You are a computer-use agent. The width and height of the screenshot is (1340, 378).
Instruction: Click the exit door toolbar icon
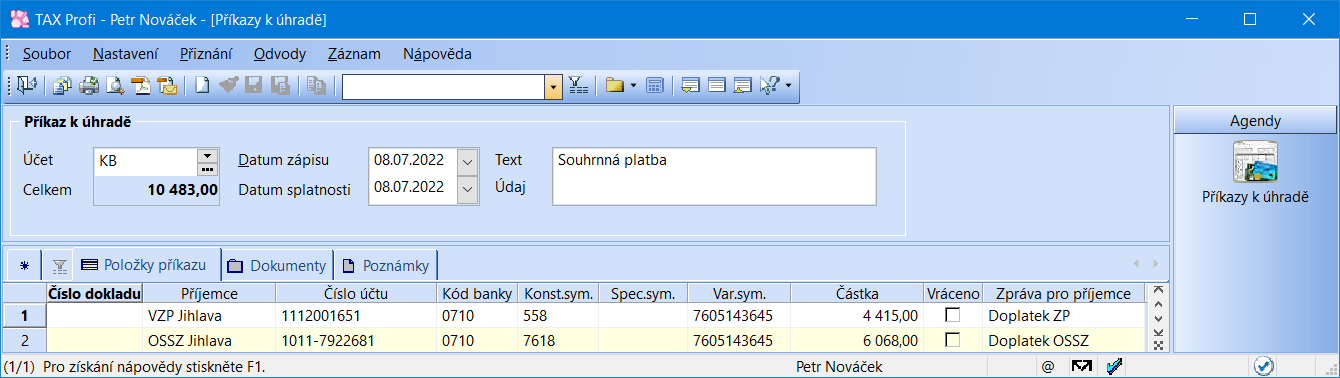tap(26, 86)
